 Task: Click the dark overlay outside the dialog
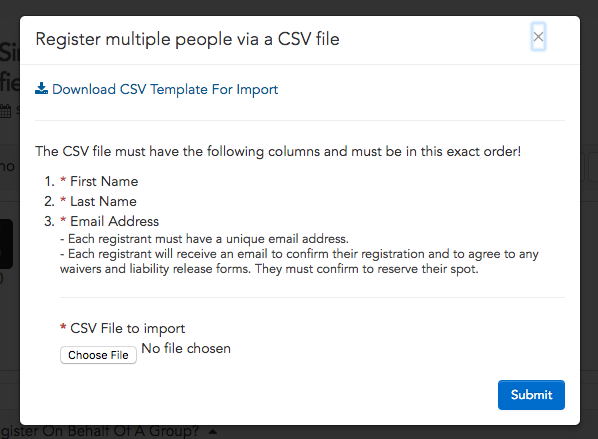pos(299,7)
